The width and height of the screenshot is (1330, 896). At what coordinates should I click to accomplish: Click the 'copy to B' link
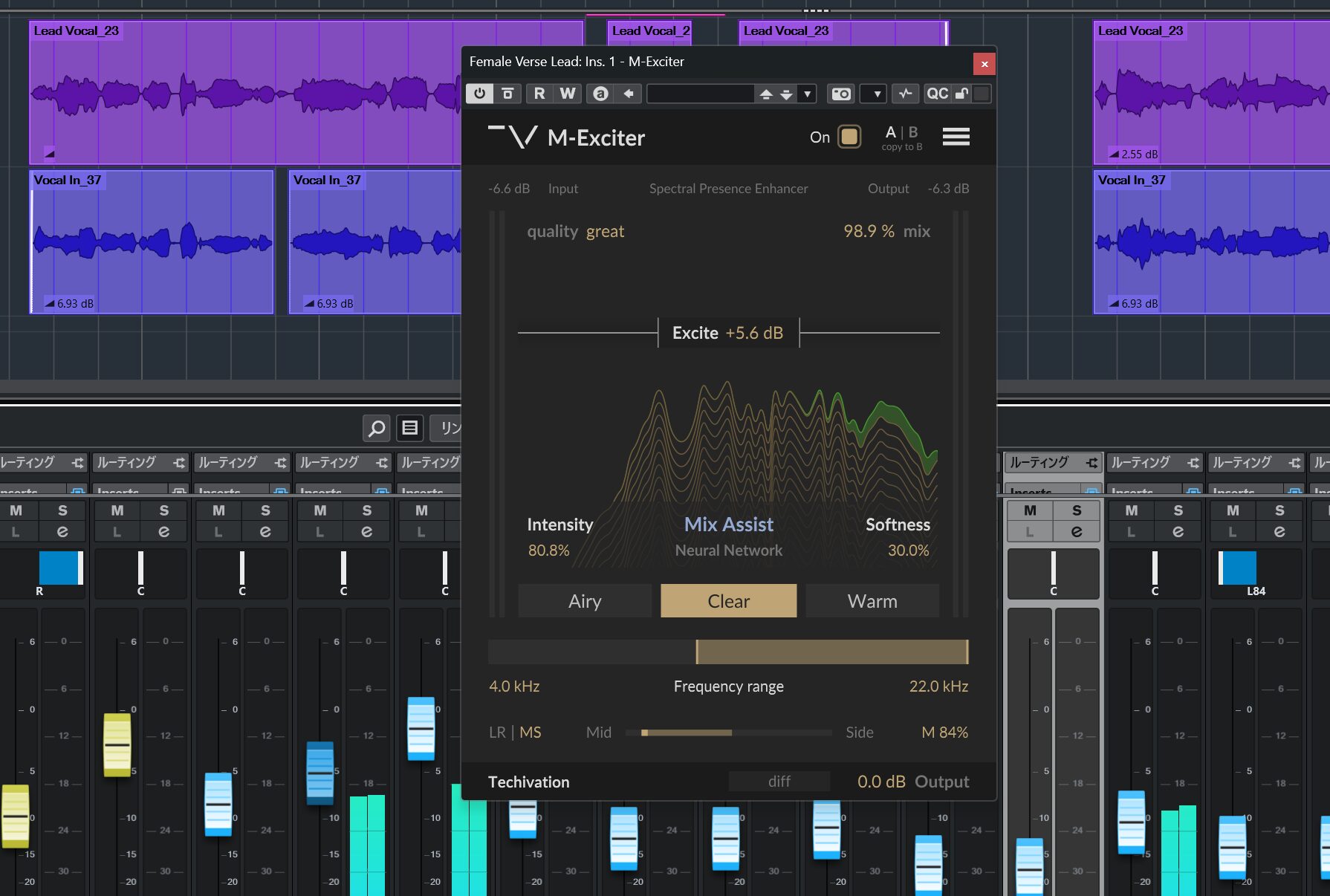tap(902, 147)
